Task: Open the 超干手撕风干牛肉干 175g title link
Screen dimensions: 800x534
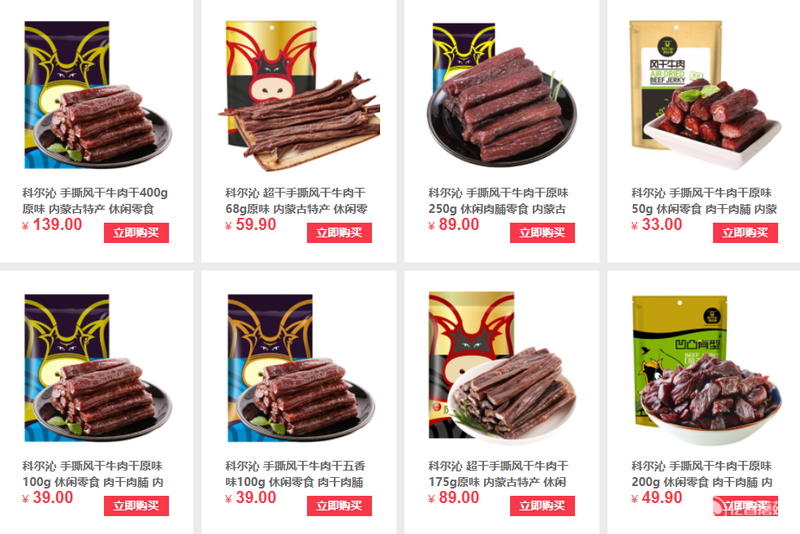Action: coord(498,474)
